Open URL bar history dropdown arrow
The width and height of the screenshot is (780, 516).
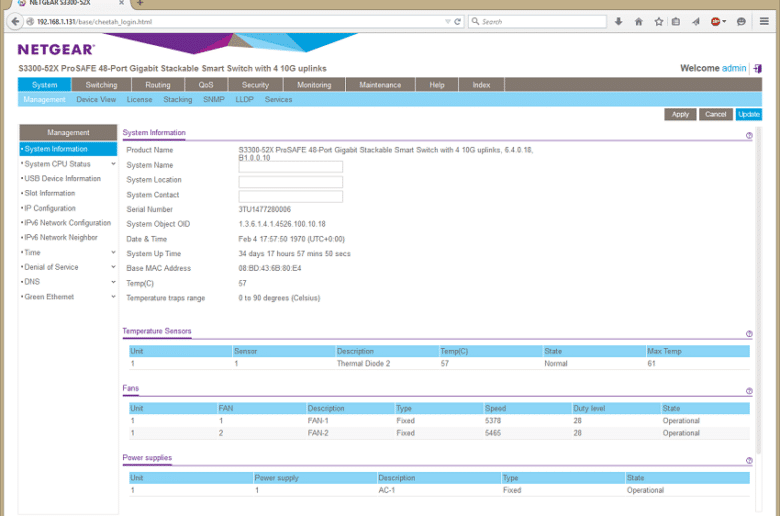pos(447,21)
